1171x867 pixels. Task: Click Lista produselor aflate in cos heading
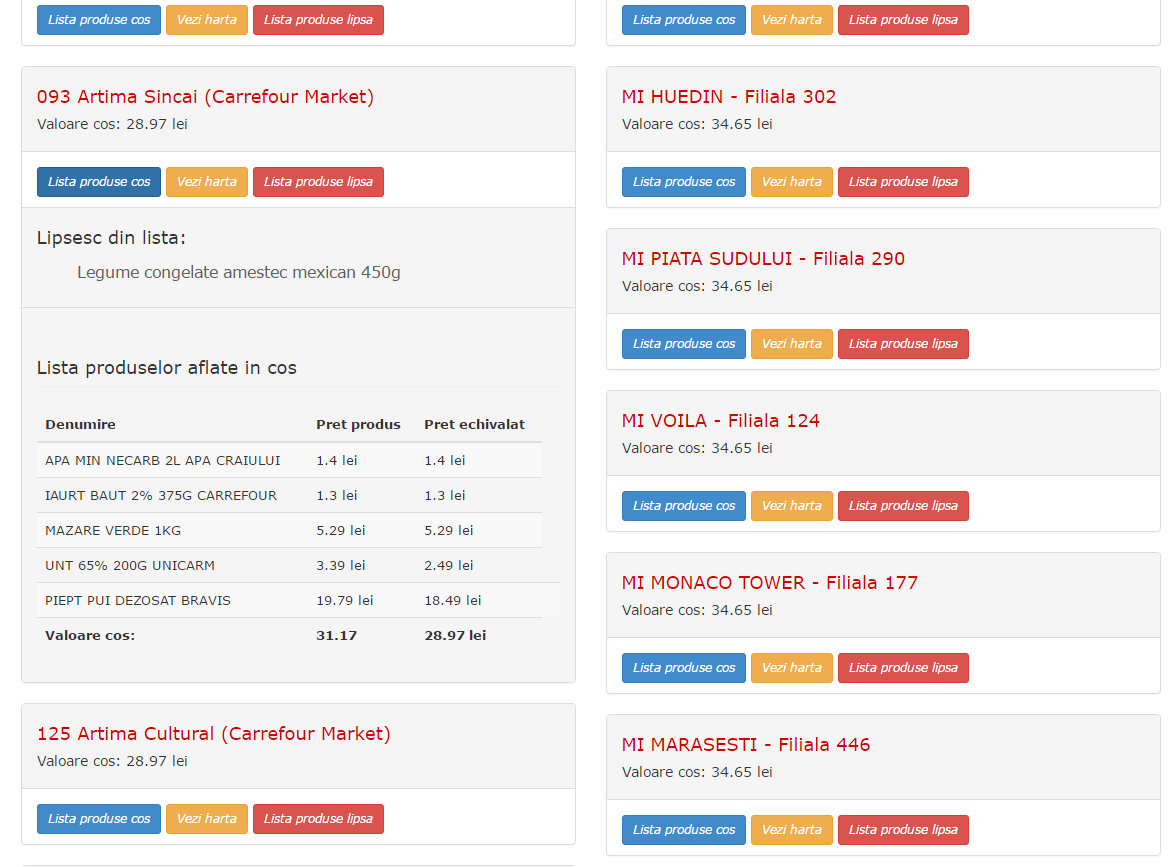pos(167,367)
